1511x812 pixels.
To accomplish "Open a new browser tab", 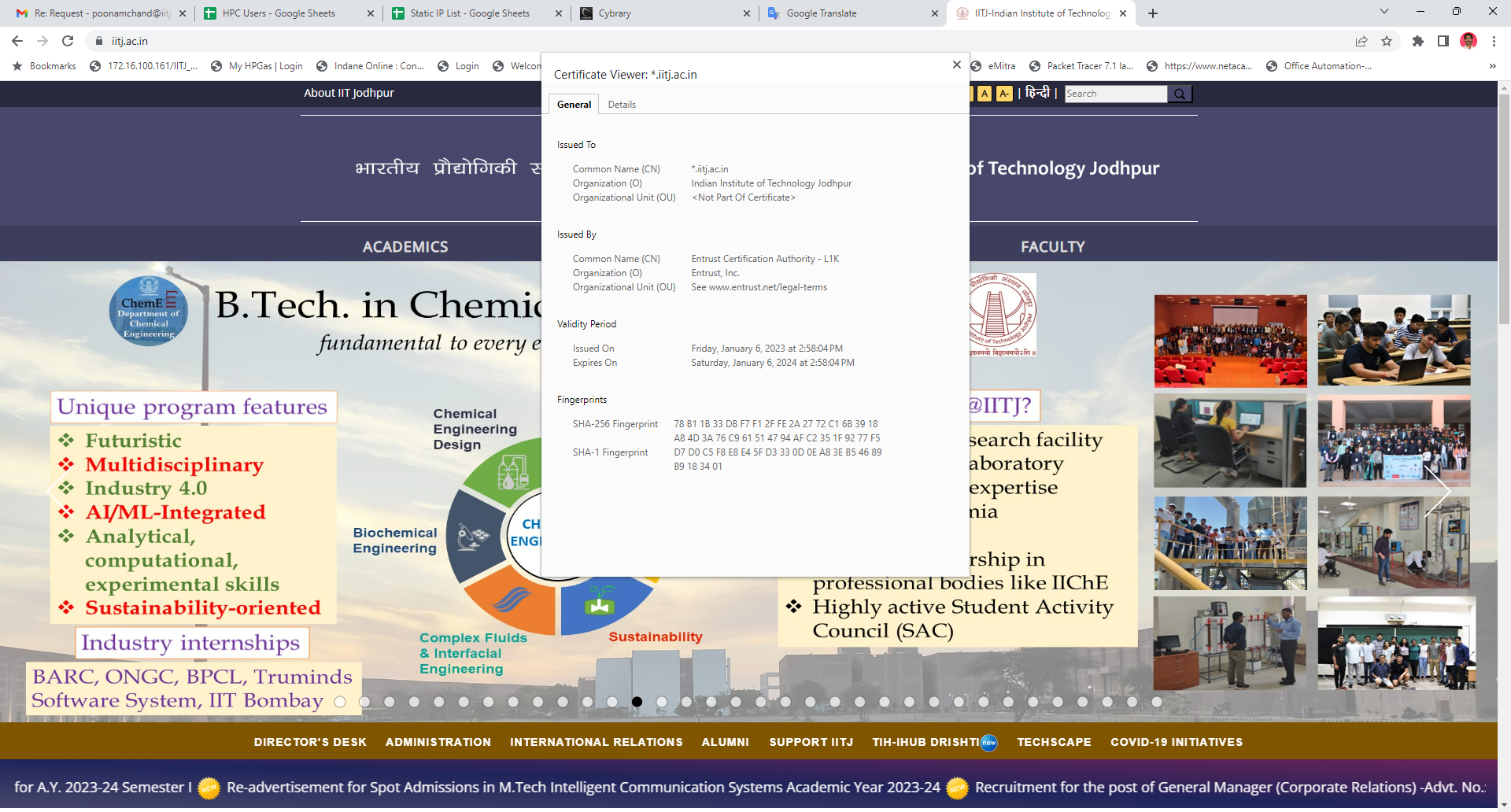I will (1153, 13).
